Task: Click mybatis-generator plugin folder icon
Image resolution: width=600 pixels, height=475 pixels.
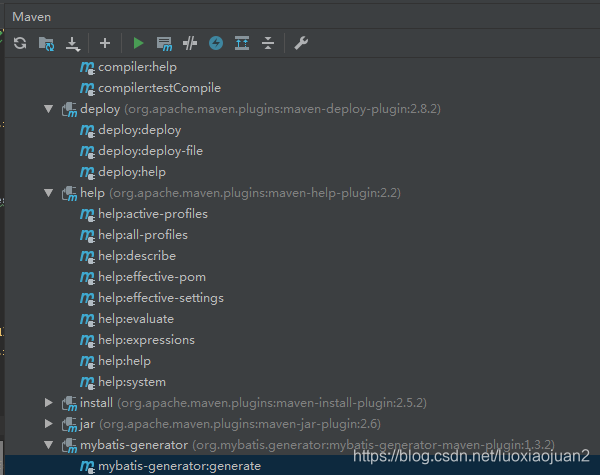Action: coord(69,445)
